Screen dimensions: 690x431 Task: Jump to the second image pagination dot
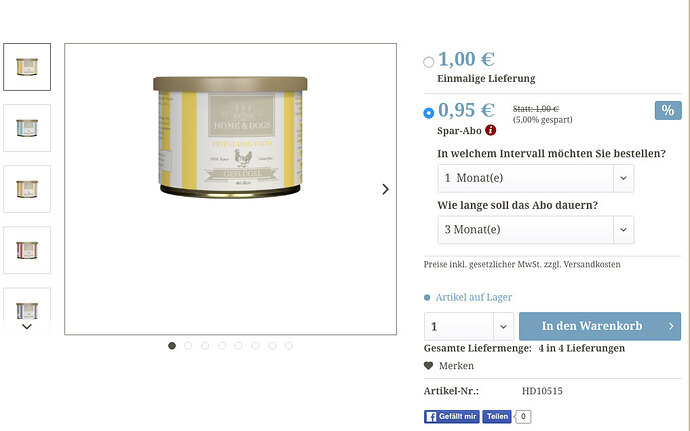coord(188,346)
